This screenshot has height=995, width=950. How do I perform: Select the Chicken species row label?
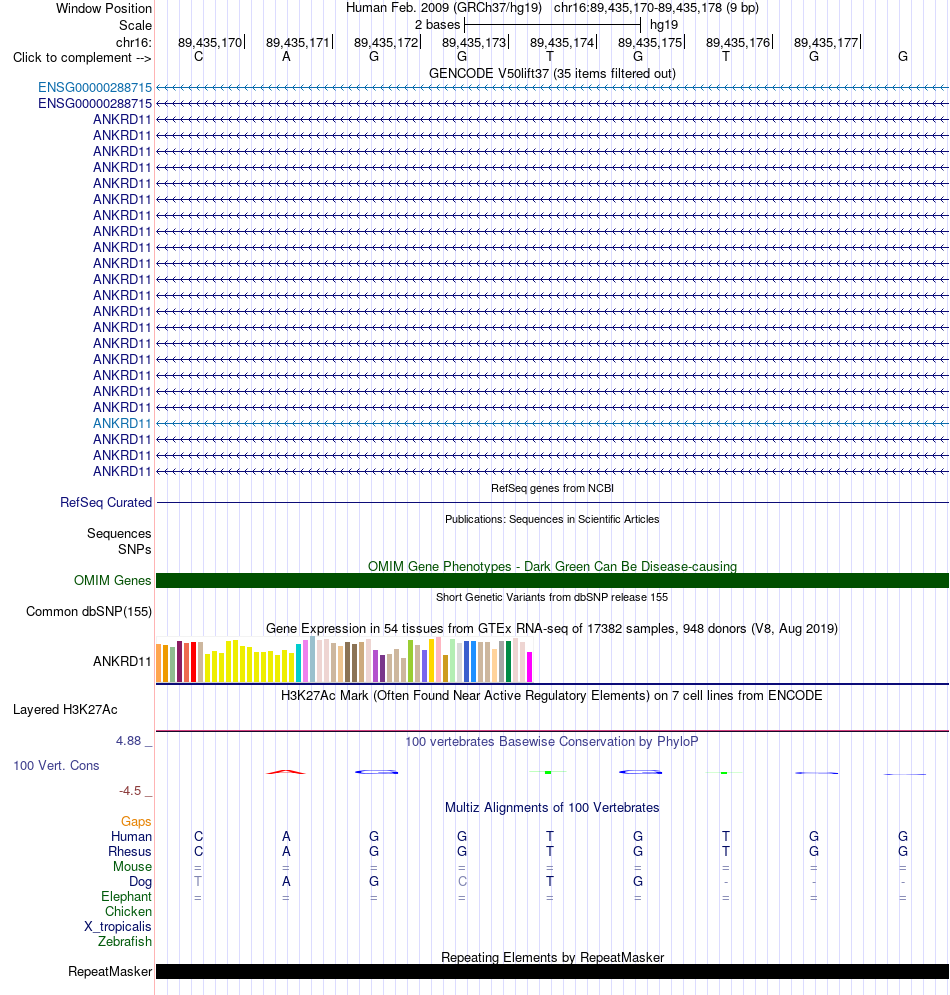[x=128, y=911]
